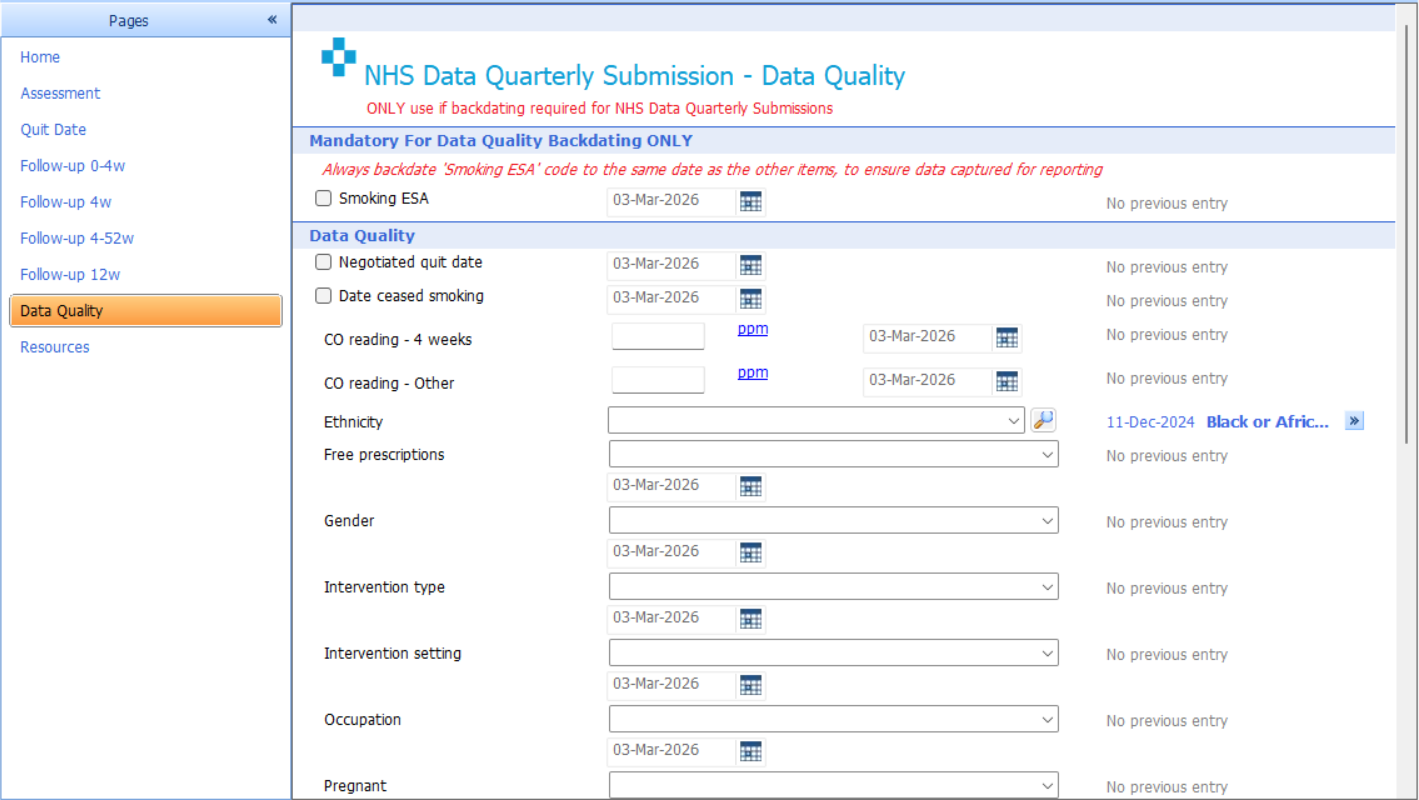This screenshot has width=1419, height=800.
Task: Click the CO reading - Other value field
Action: pyautogui.click(x=658, y=380)
